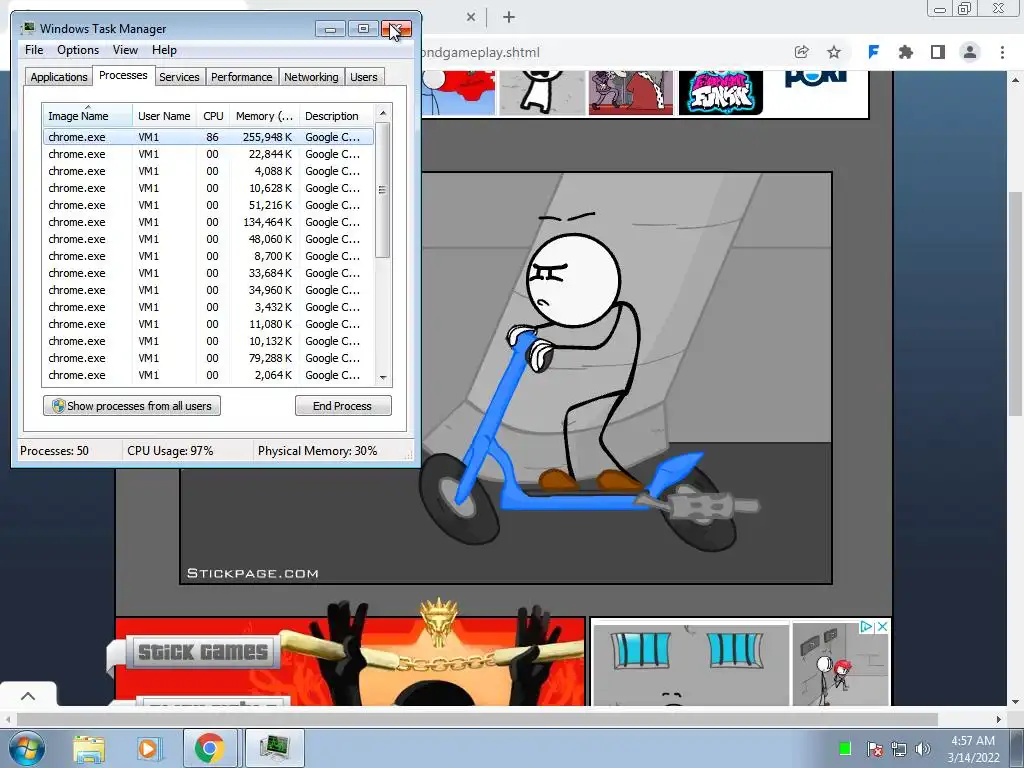This screenshot has width=1024, height=768.
Task: Select chrome.exe row using 10,132 K memory
Action: pyautogui.click(x=208, y=341)
